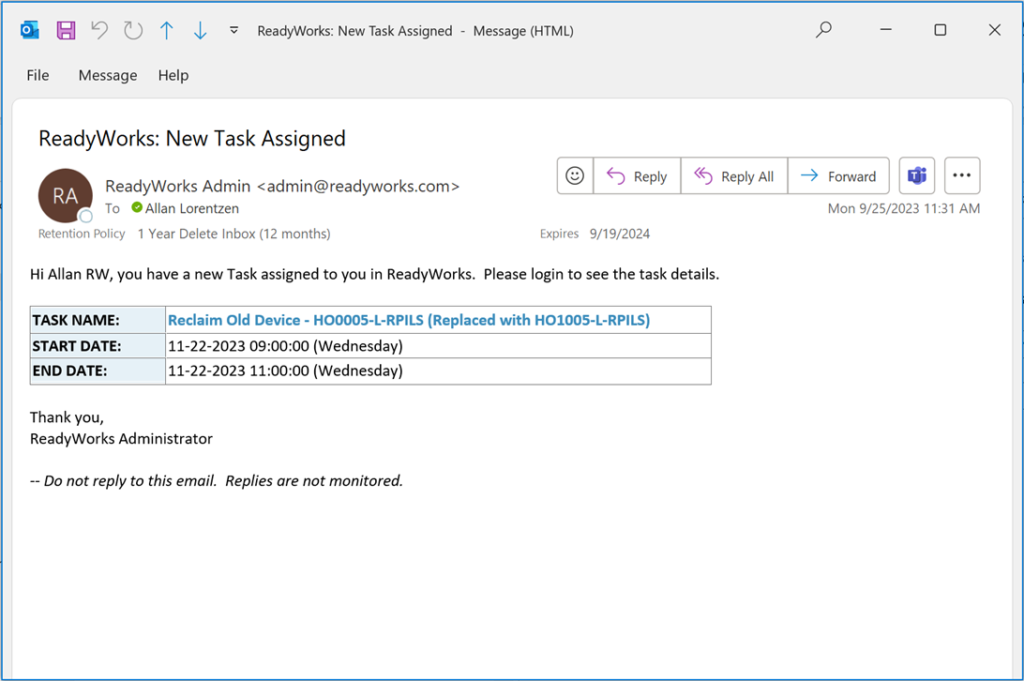Open the Search icon in the title bar

click(x=822, y=30)
